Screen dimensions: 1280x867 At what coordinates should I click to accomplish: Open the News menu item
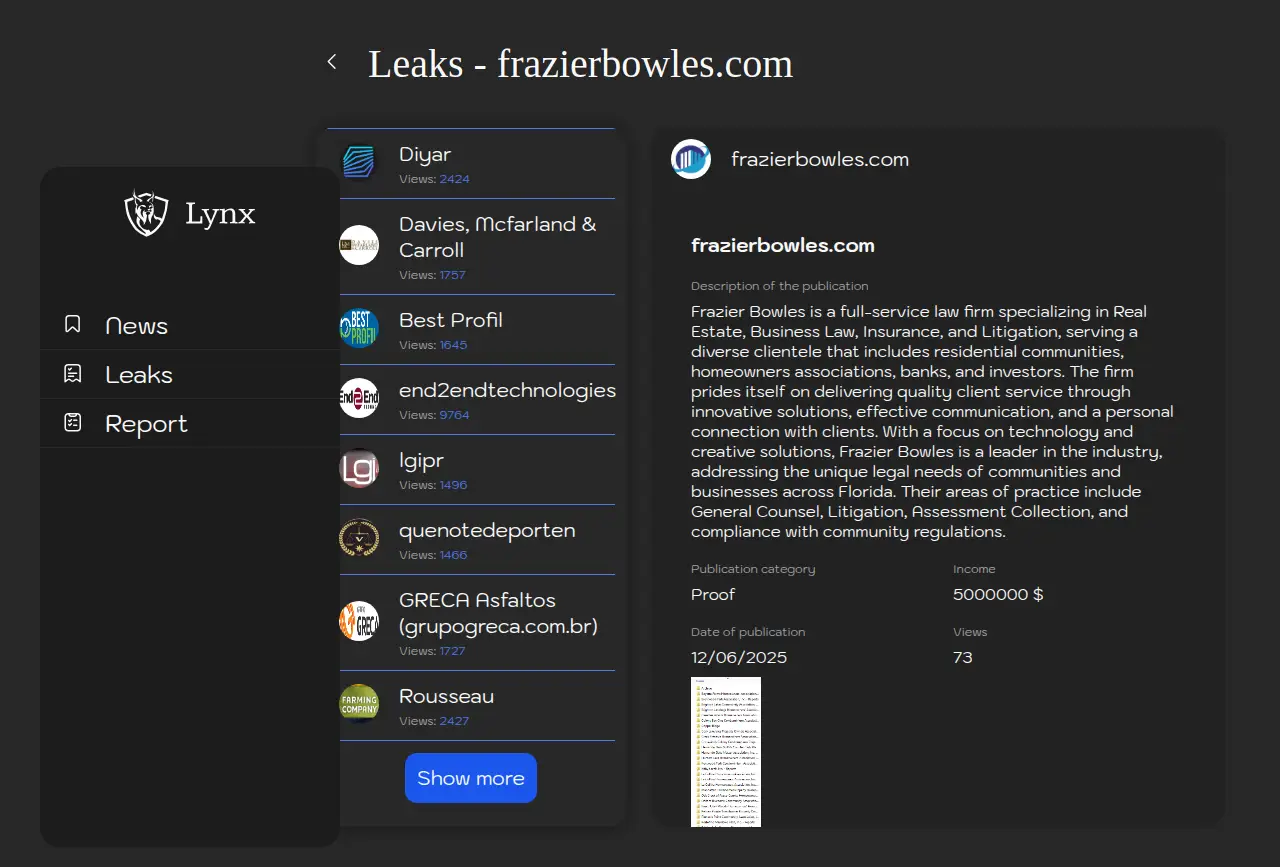tap(136, 326)
